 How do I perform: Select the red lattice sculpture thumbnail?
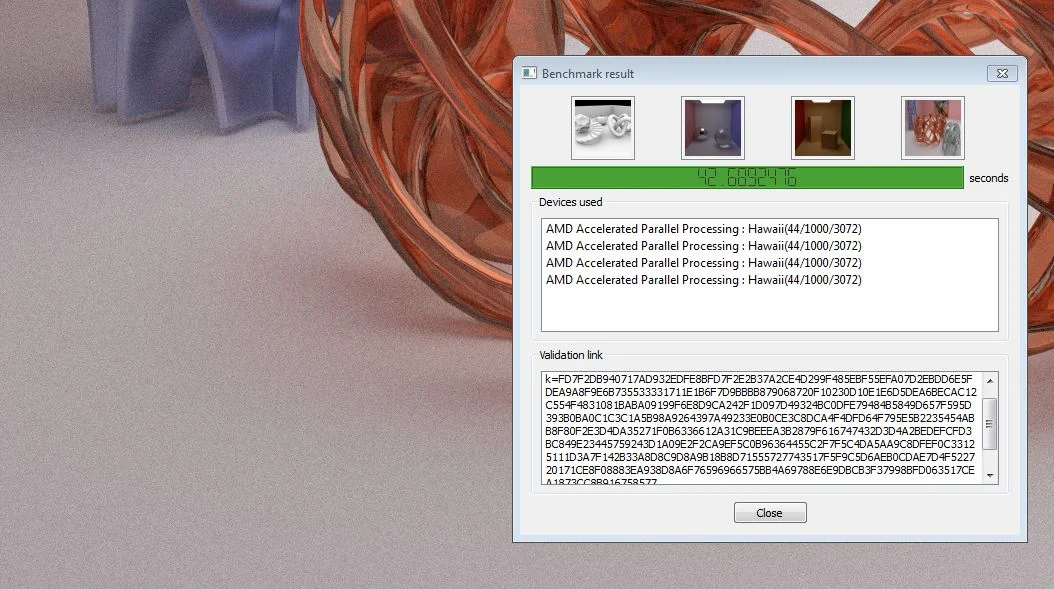[932, 128]
